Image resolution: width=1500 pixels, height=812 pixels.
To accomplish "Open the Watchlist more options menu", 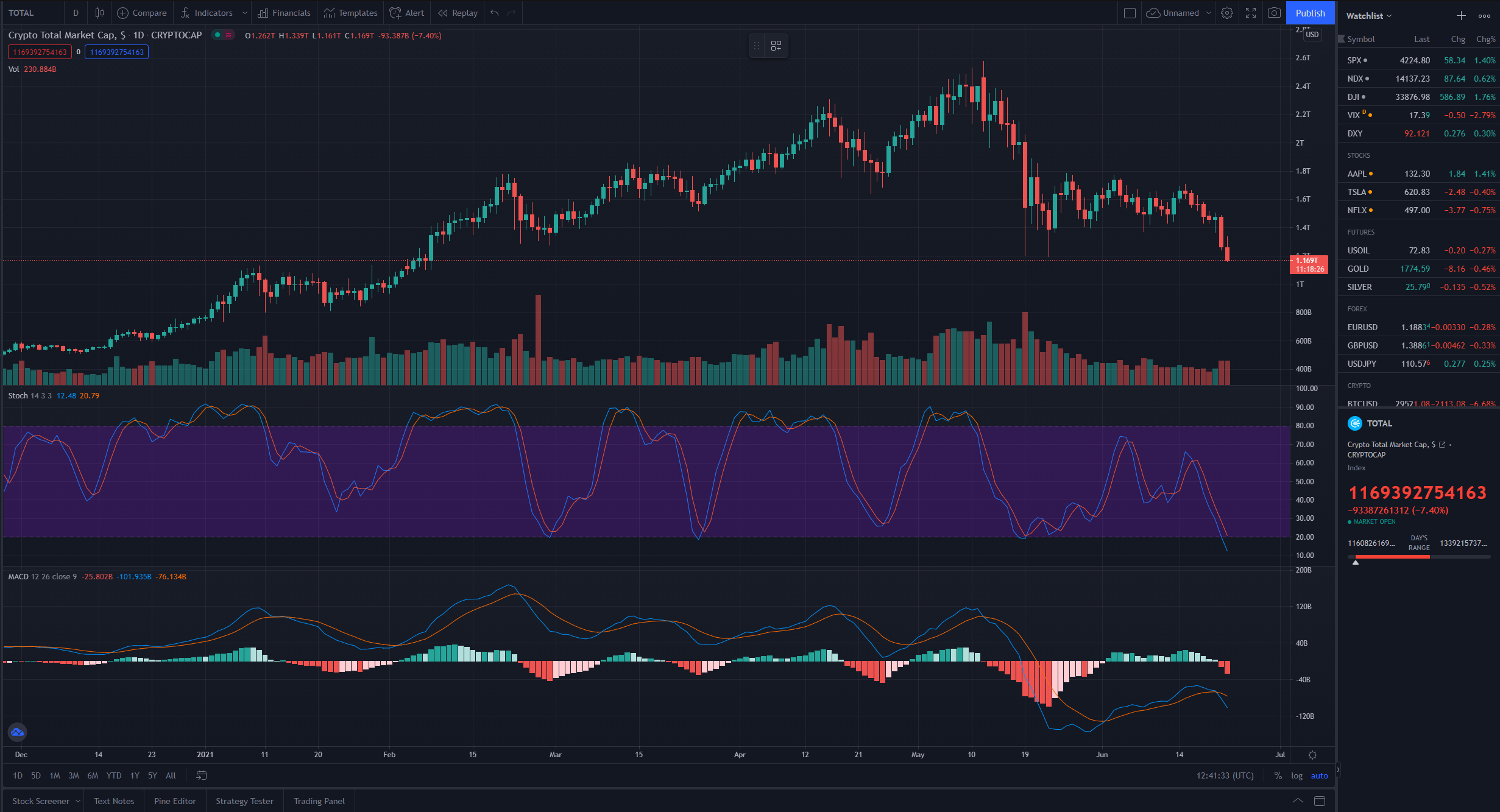I will 1484,16.
